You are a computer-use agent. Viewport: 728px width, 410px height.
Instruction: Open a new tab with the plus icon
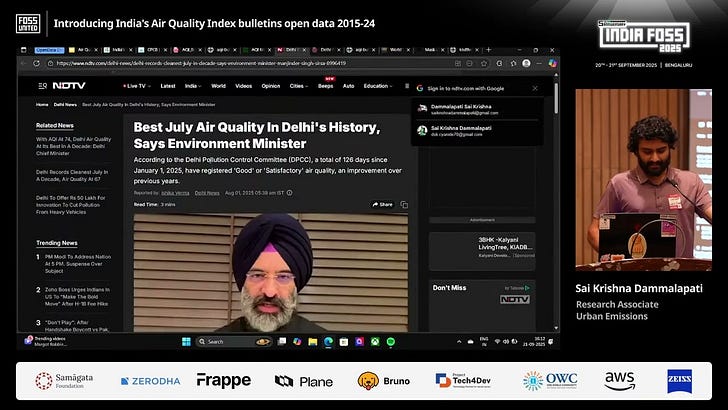click(x=488, y=50)
